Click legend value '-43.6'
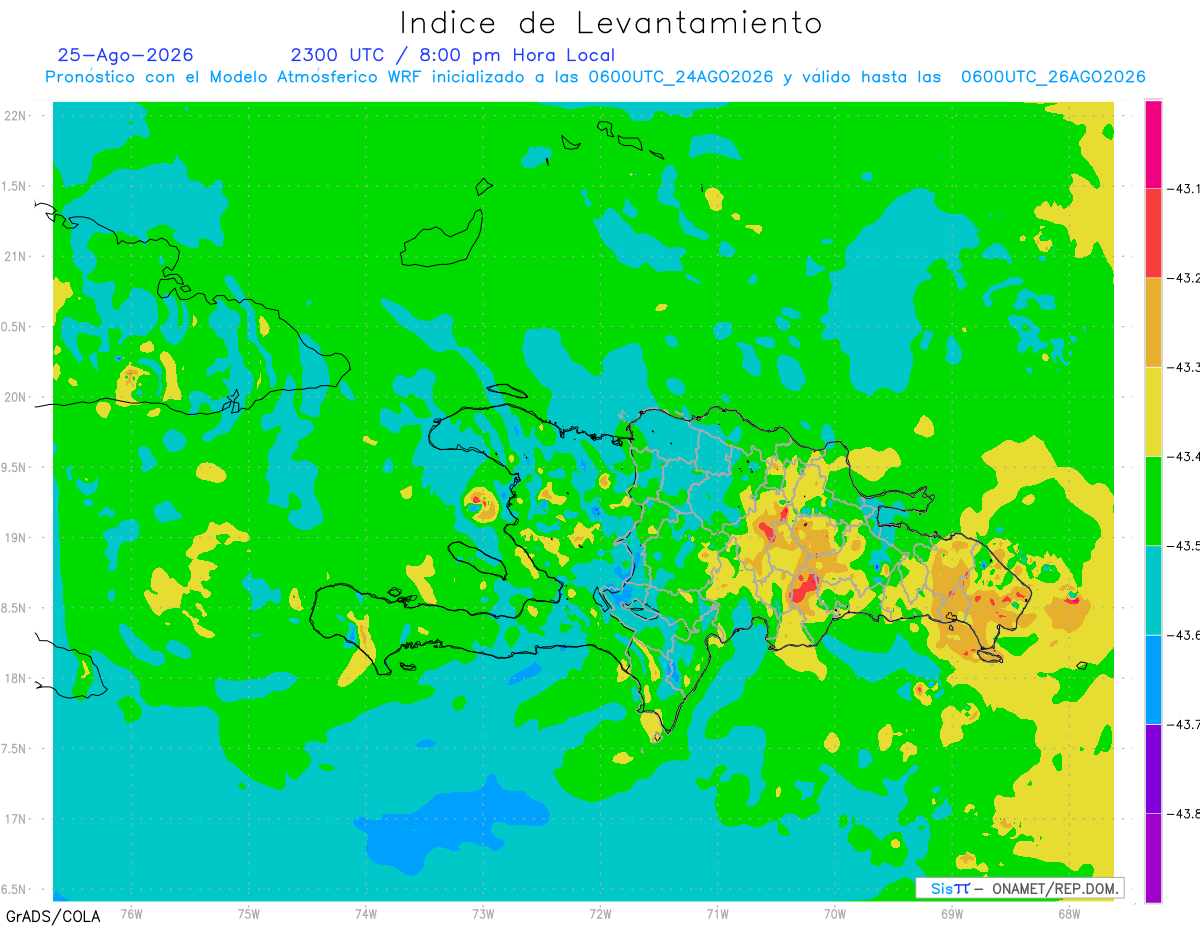1200x927 pixels. click(x=1183, y=635)
